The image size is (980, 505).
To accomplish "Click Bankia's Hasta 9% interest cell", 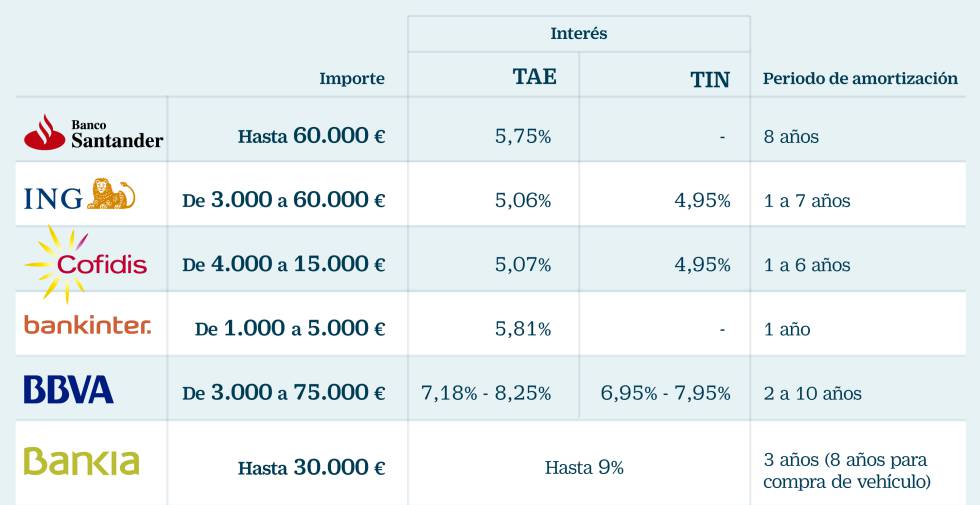I will [584, 467].
